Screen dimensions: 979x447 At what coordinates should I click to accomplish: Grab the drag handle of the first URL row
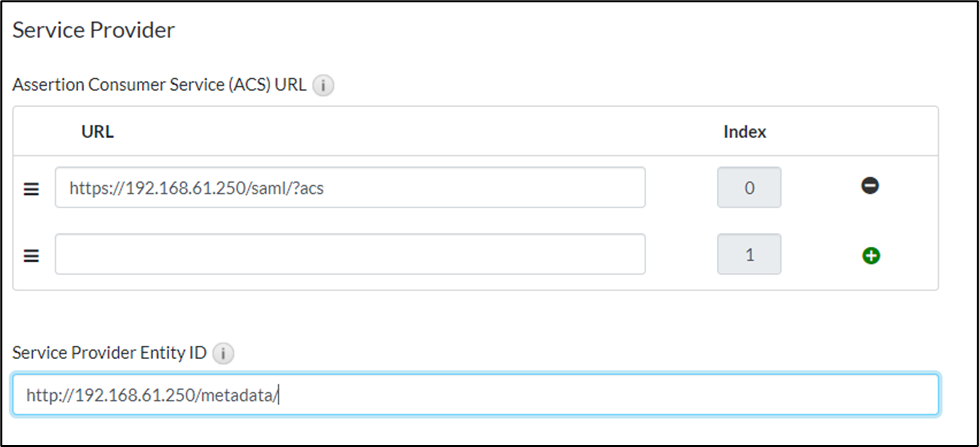click(x=31, y=188)
